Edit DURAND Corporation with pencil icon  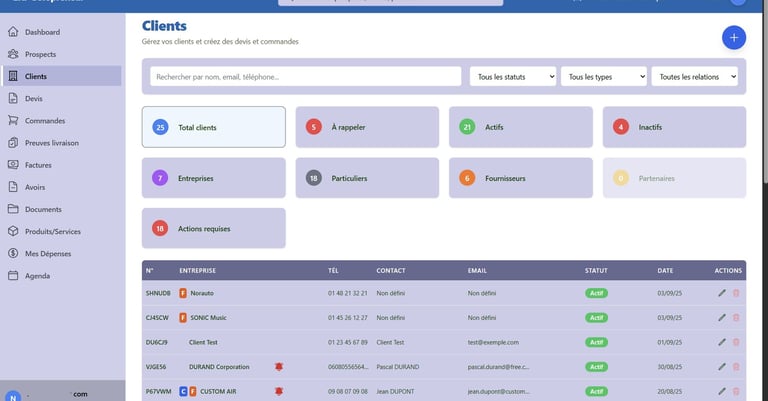coord(721,366)
